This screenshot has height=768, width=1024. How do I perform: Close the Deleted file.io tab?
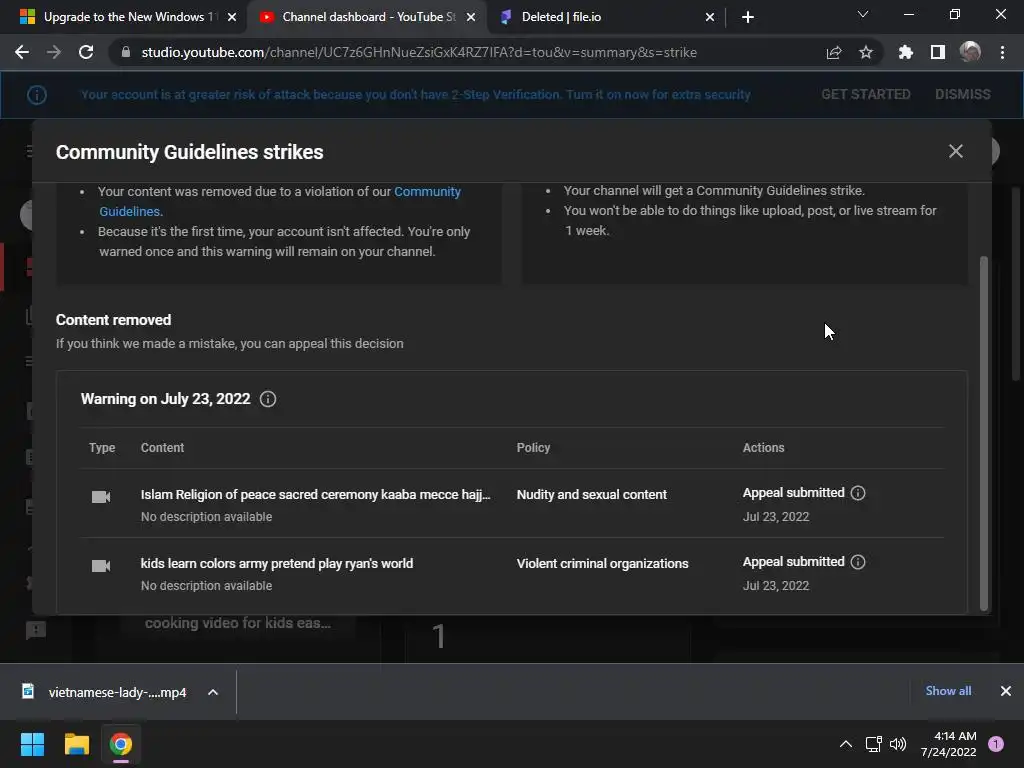(710, 17)
